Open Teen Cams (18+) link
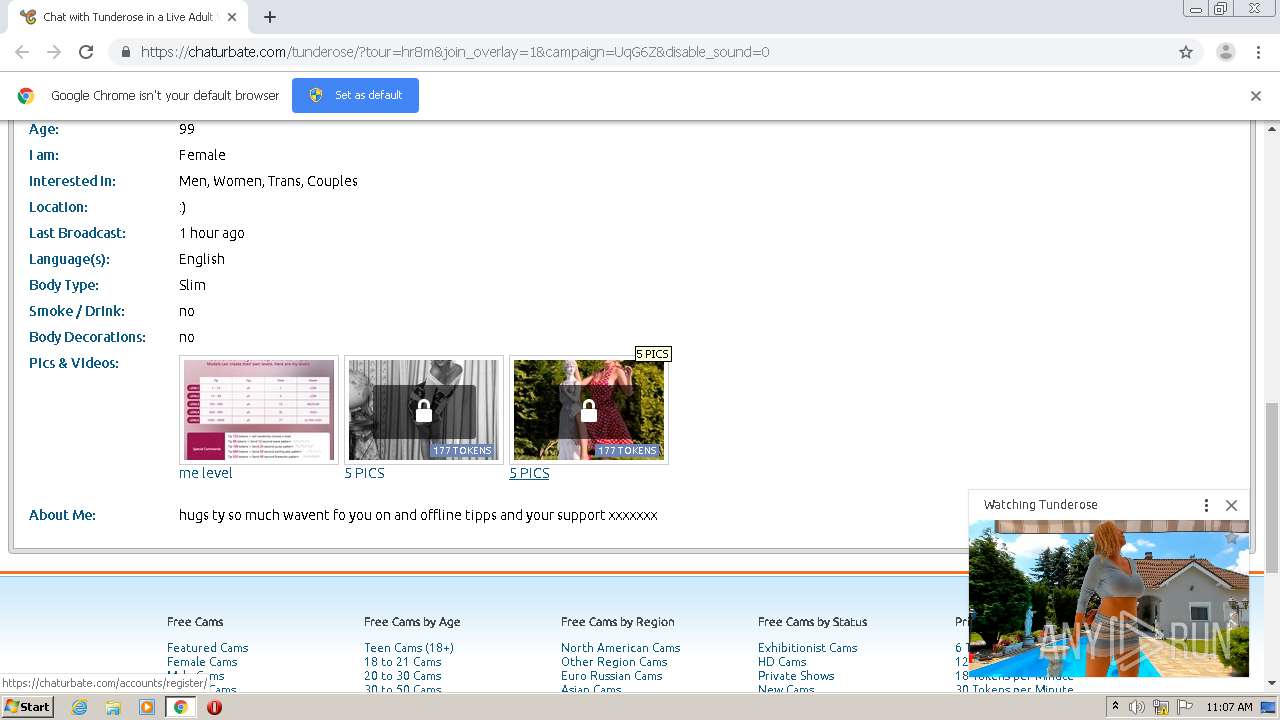 click(409, 648)
